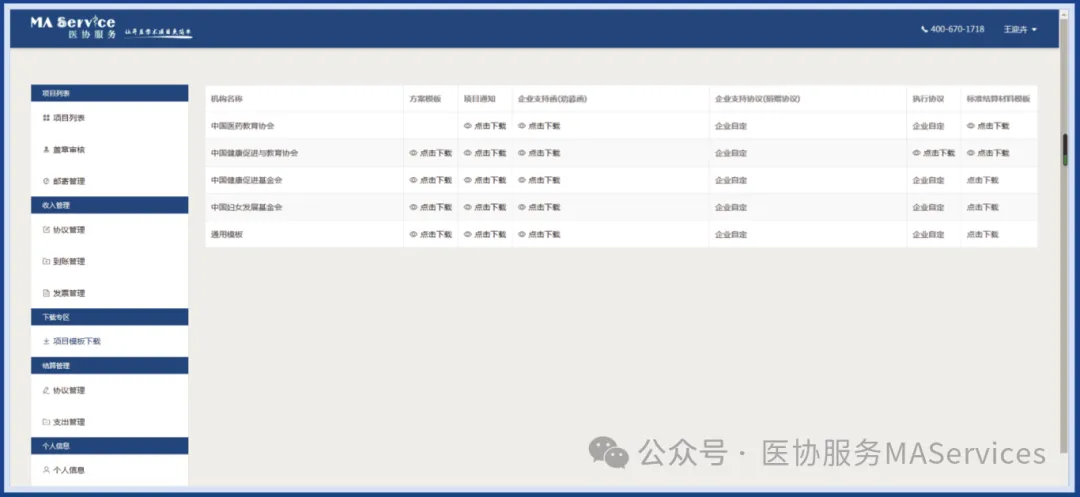
Task: Click eye icon for 中国健康促进与教育协会 方案模板 download
Action: pyautogui.click(x=413, y=153)
